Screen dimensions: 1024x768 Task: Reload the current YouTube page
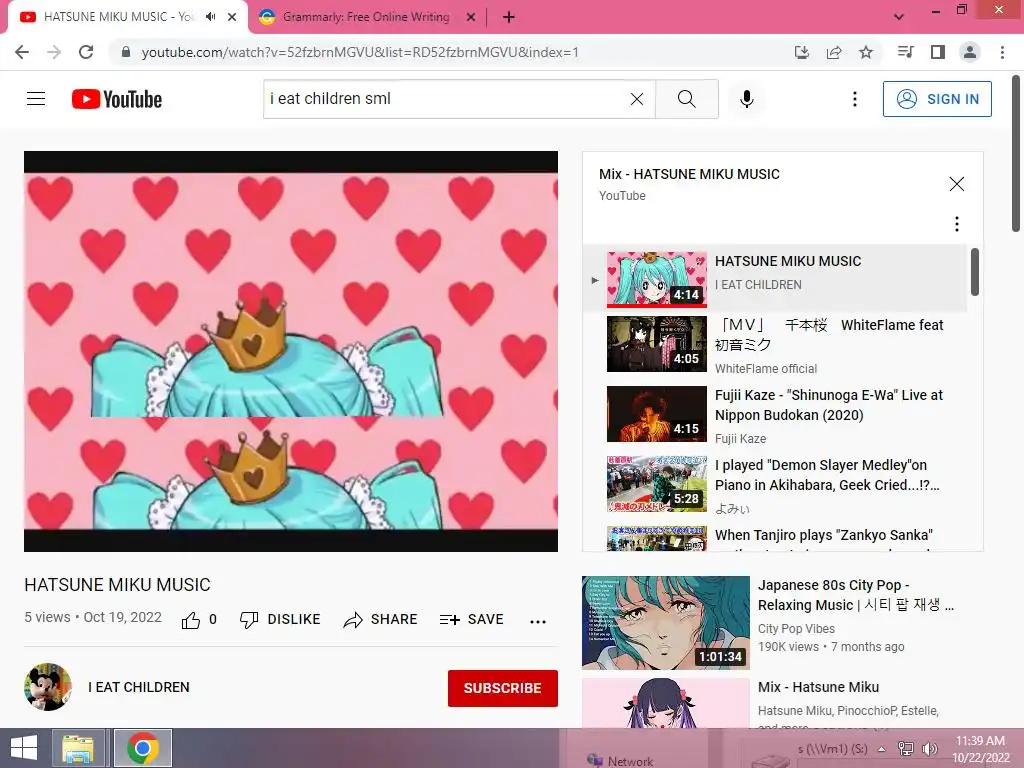click(86, 52)
